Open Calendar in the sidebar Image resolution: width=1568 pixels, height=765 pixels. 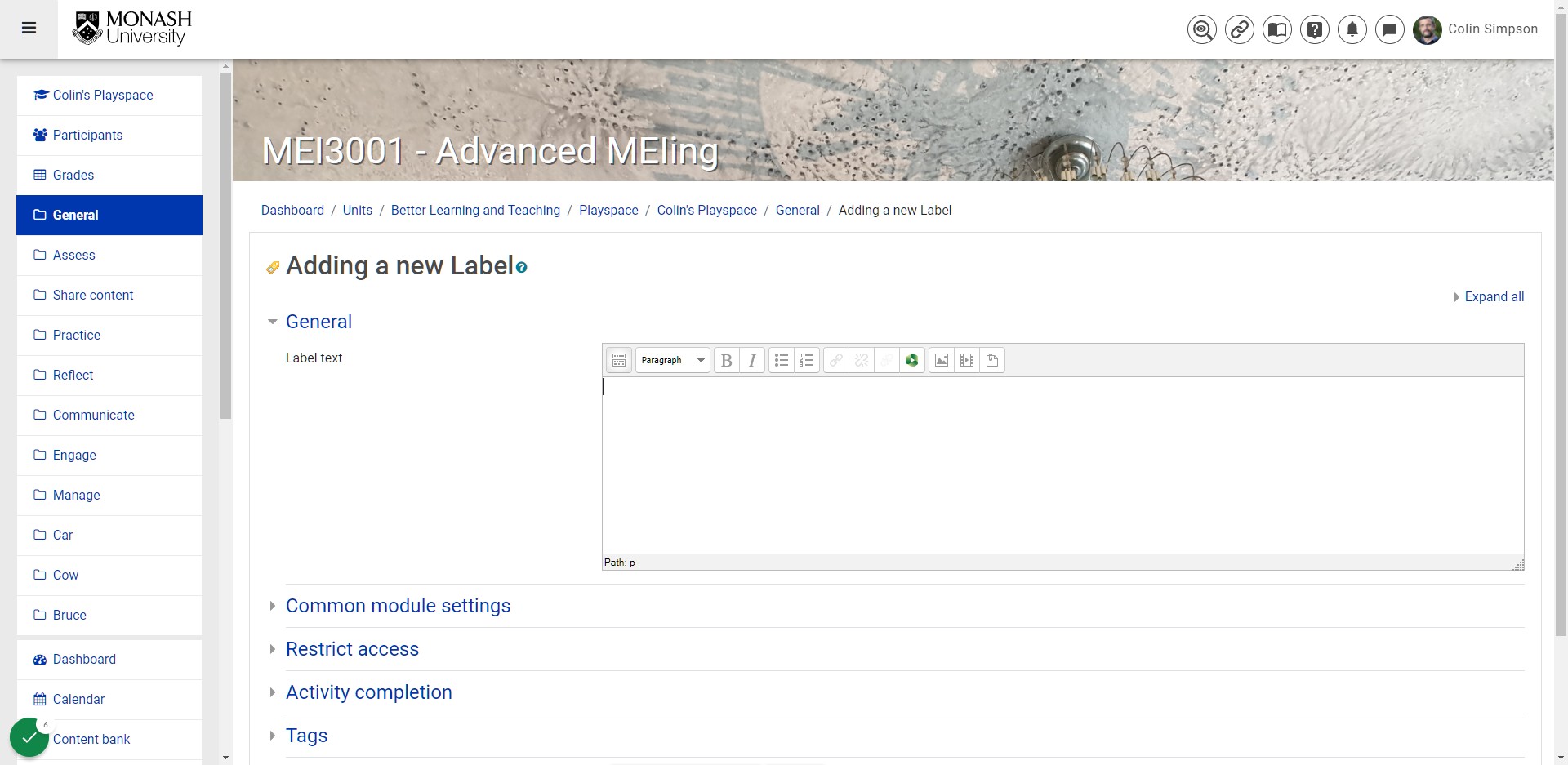click(109, 700)
